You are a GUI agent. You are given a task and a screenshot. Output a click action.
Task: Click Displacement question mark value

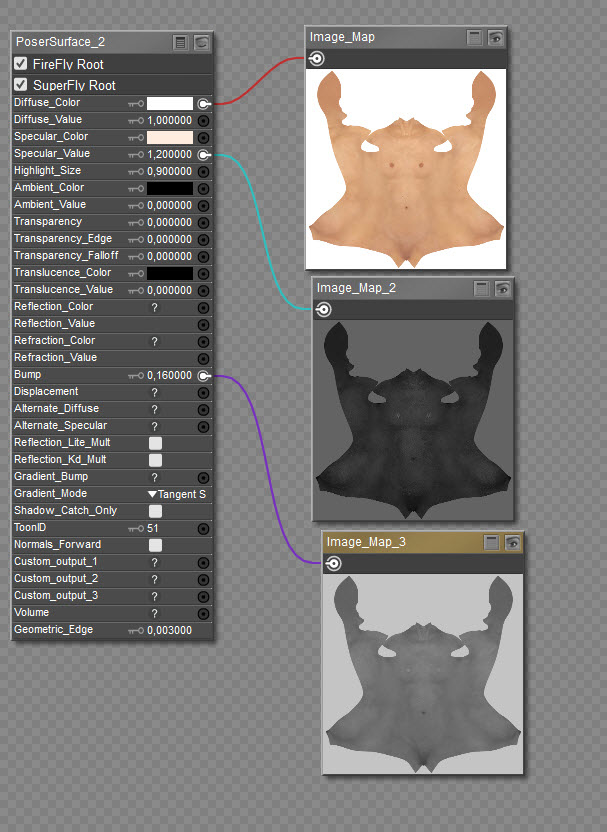154,393
